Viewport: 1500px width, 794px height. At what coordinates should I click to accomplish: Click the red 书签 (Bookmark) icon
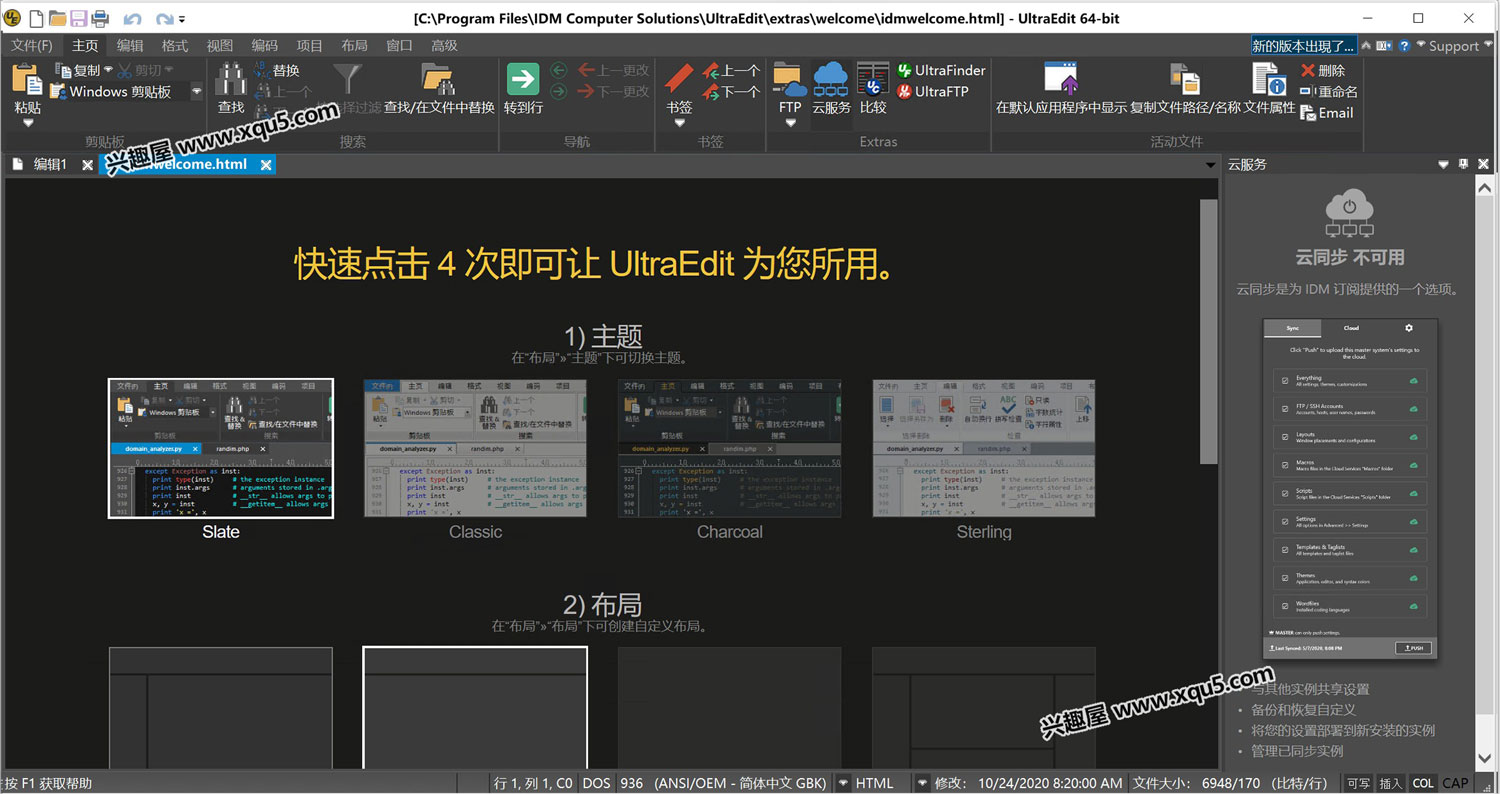(x=679, y=78)
